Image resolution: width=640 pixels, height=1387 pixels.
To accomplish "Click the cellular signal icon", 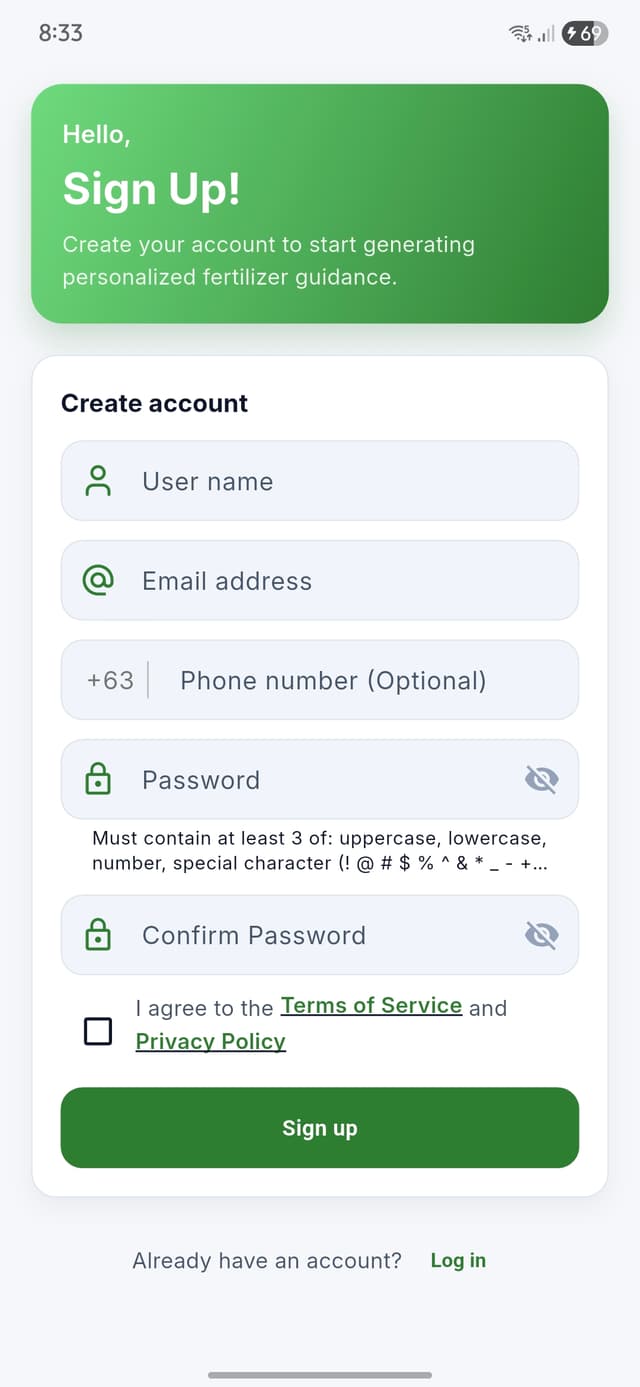I will 545,33.
